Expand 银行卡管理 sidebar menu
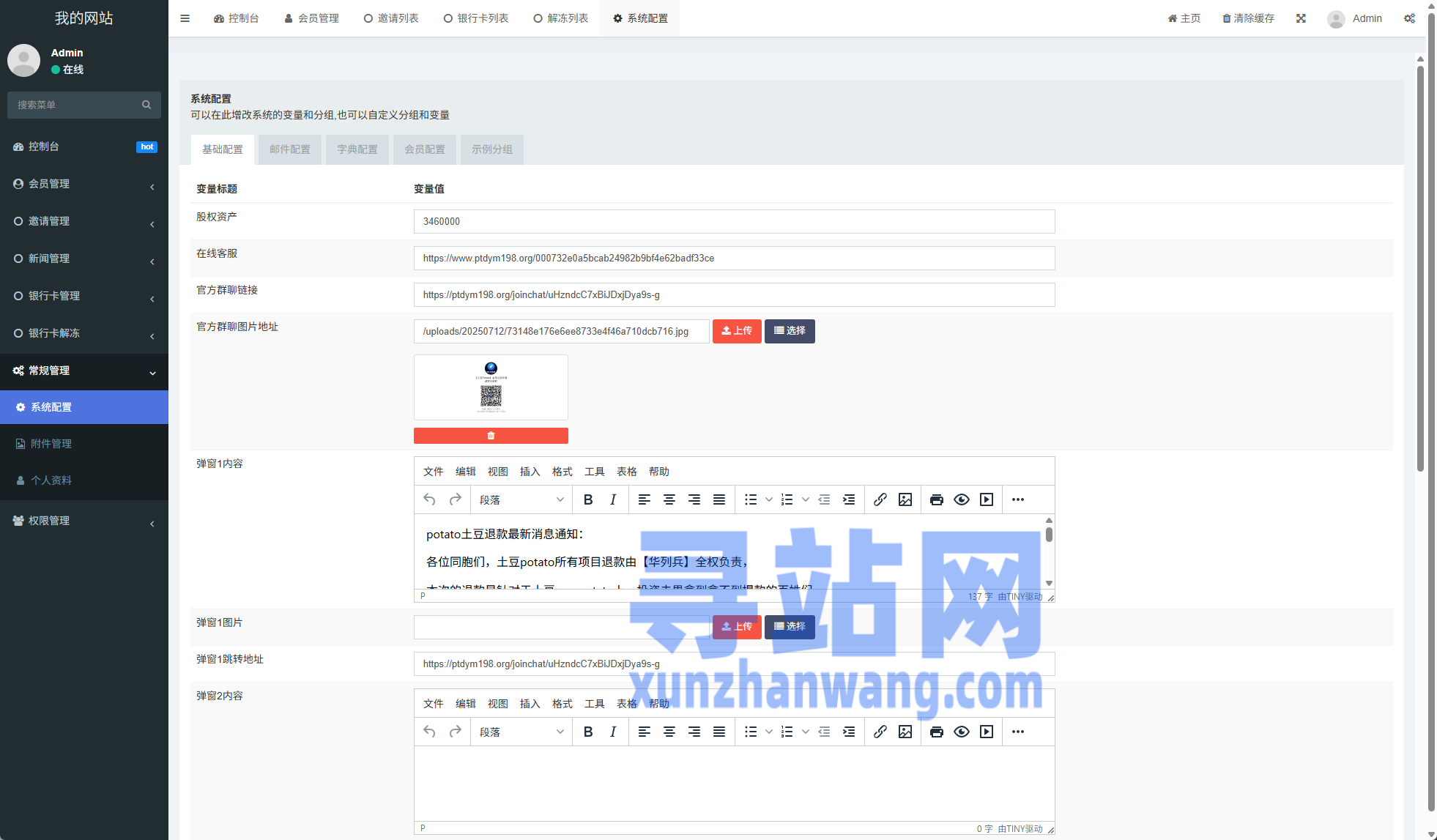 pyautogui.click(x=84, y=296)
